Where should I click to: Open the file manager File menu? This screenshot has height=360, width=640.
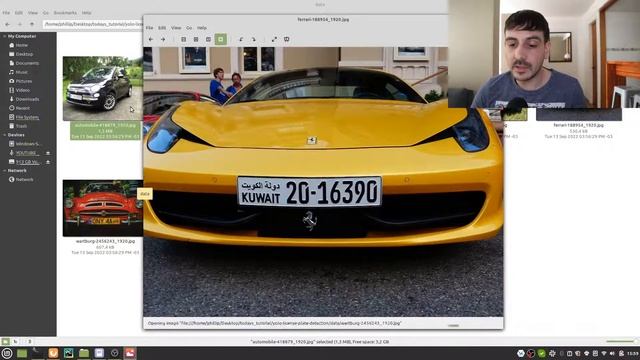tap(6, 13)
